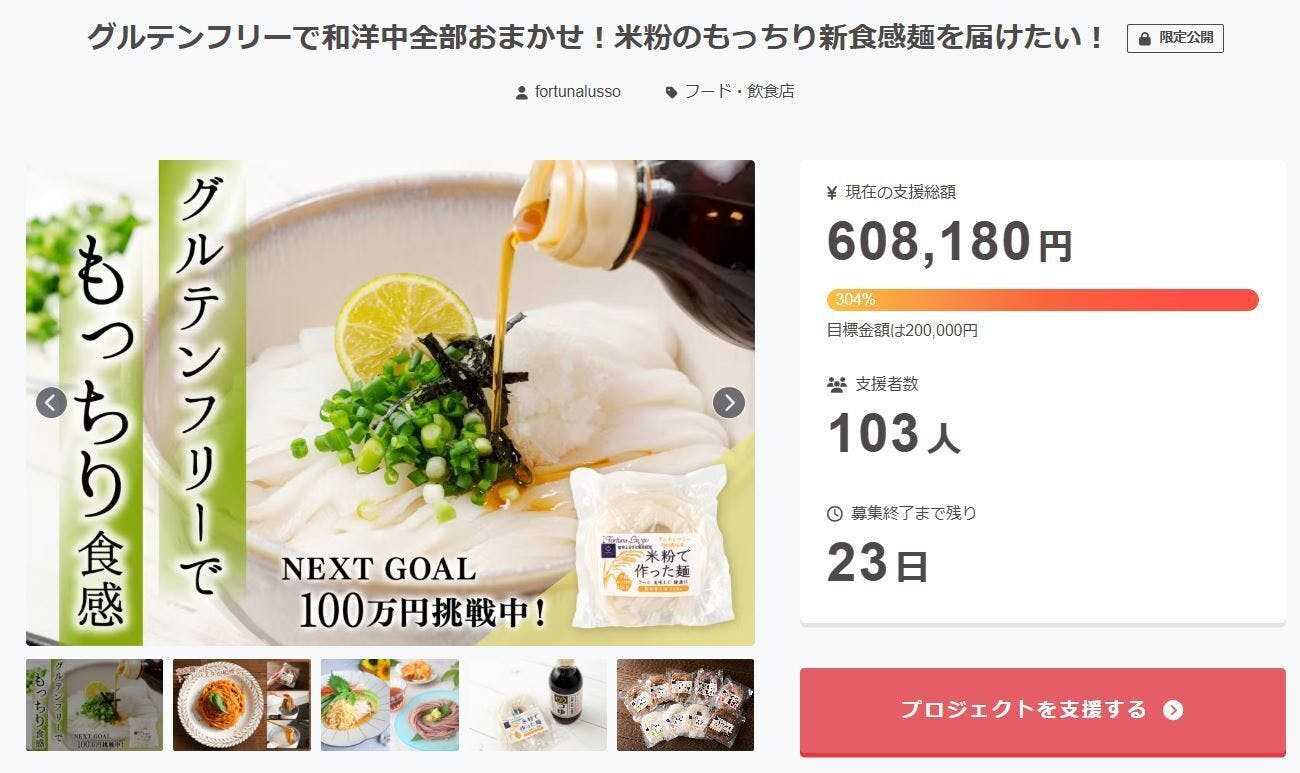Select the last thumbnail with packaged noodles

[686, 705]
